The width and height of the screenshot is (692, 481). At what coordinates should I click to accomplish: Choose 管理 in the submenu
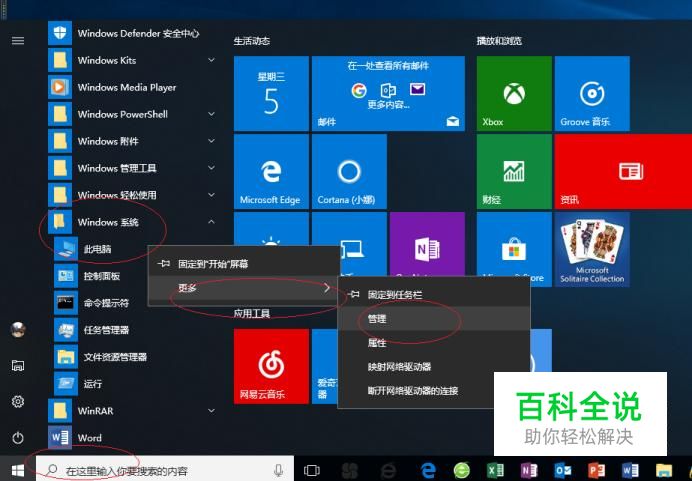(434, 319)
